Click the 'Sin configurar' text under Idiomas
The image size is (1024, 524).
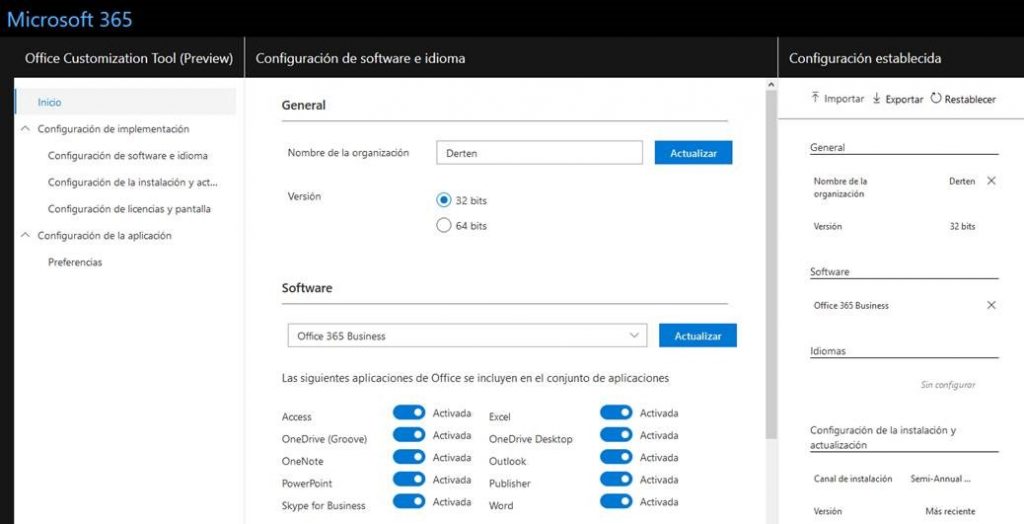(948, 385)
